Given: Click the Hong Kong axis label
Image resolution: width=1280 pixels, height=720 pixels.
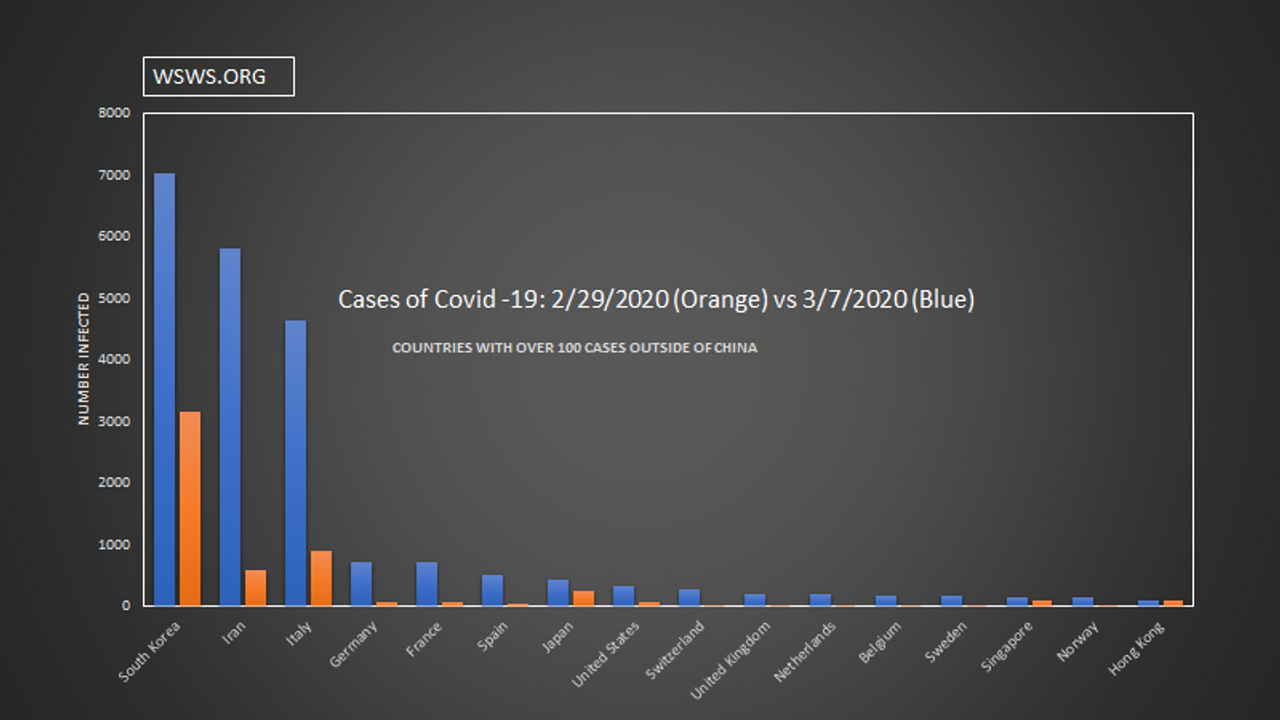Looking at the screenshot, I should 1137,648.
